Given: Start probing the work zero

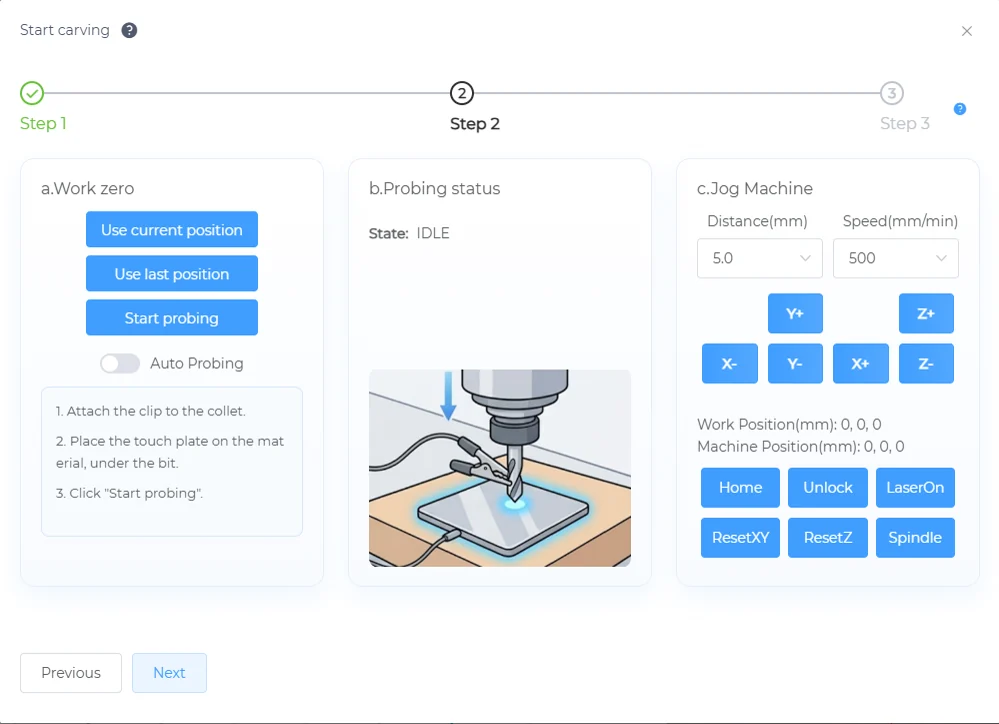Looking at the screenshot, I should point(172,317).
